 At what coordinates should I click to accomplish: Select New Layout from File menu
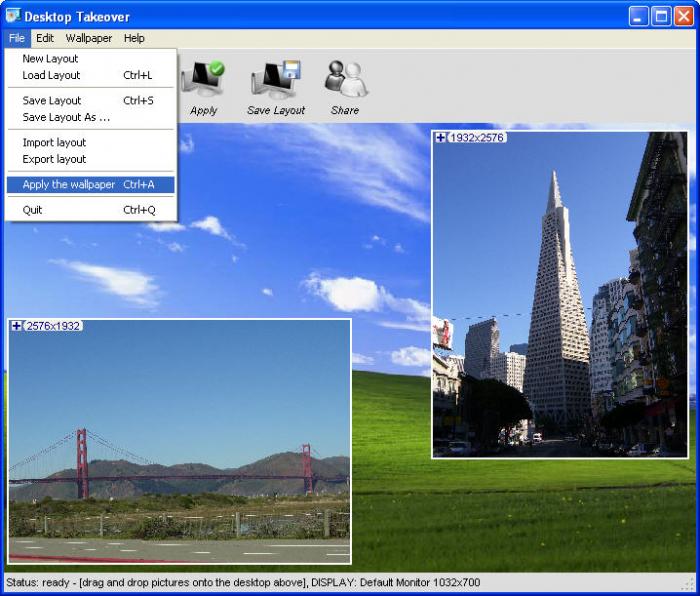point(50,59)
